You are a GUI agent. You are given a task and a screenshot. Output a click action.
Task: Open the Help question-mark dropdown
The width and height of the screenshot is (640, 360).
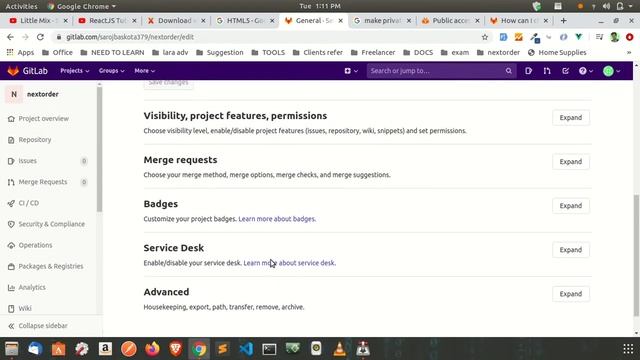click(586, 71)
